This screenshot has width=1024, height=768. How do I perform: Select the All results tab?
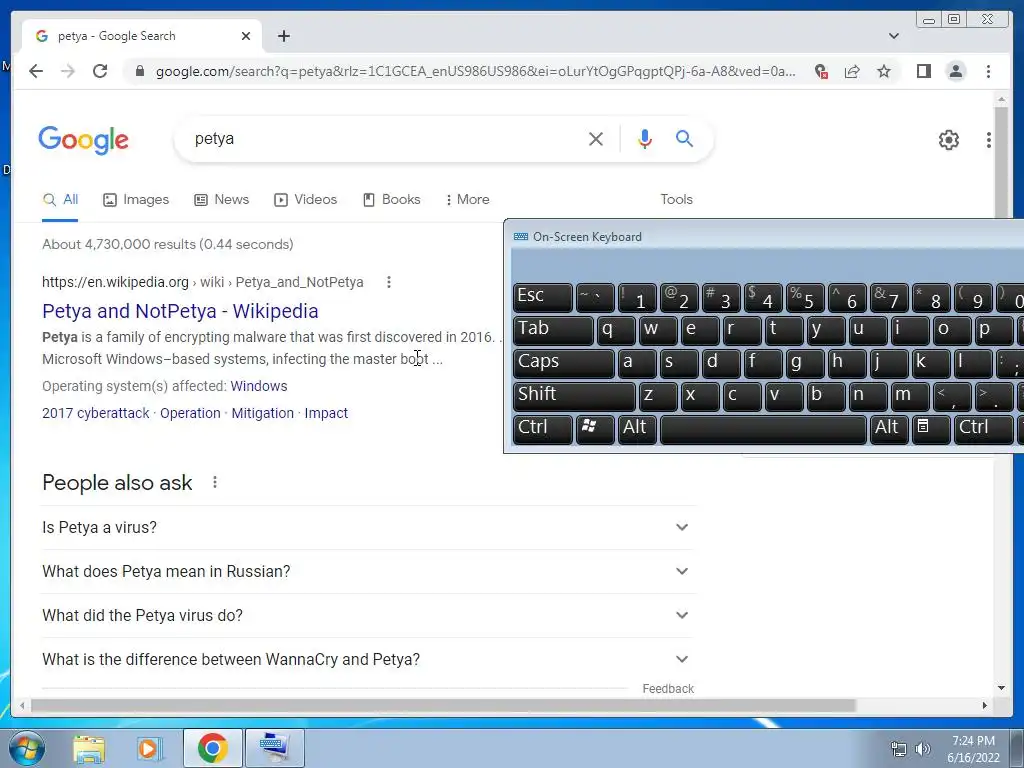pyautogui.click(x=60, y=199)
